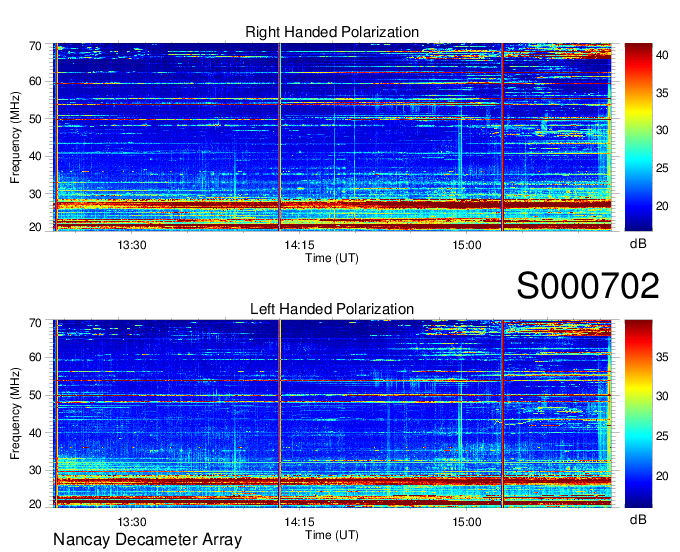
Task: Click the Right Handed Polarization title
Action: point(332,32)
